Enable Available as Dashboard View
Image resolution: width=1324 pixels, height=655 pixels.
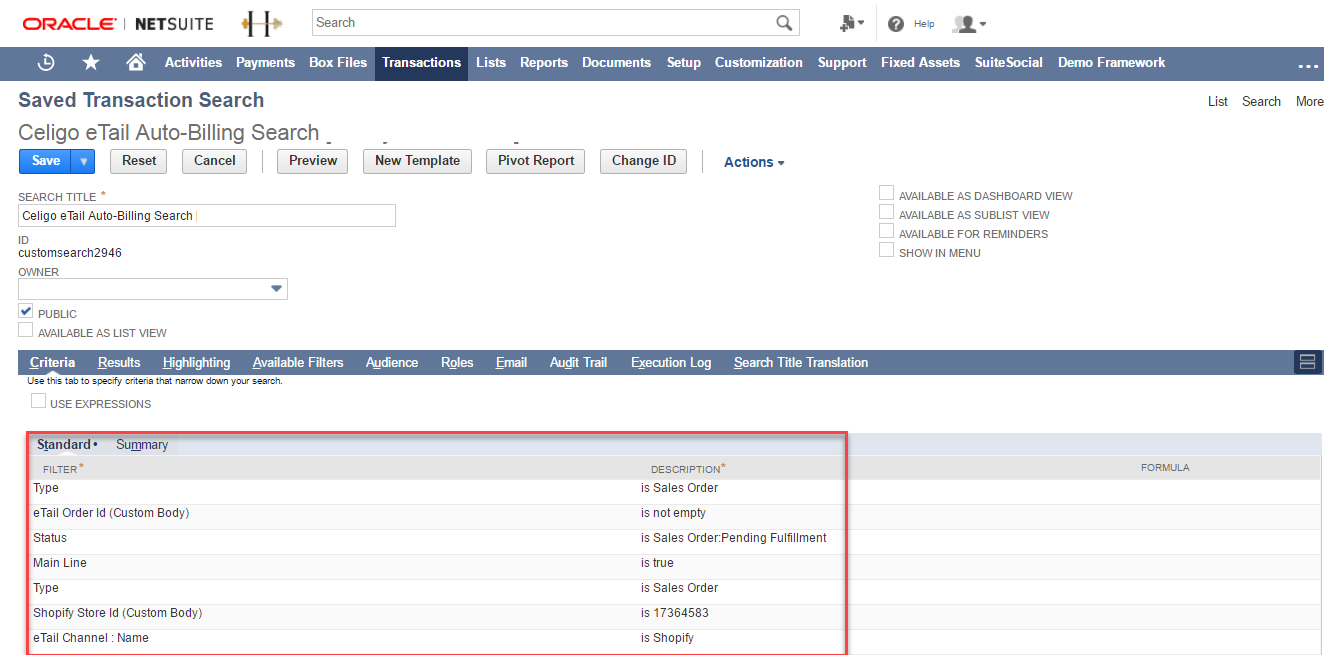pos(886,193)
